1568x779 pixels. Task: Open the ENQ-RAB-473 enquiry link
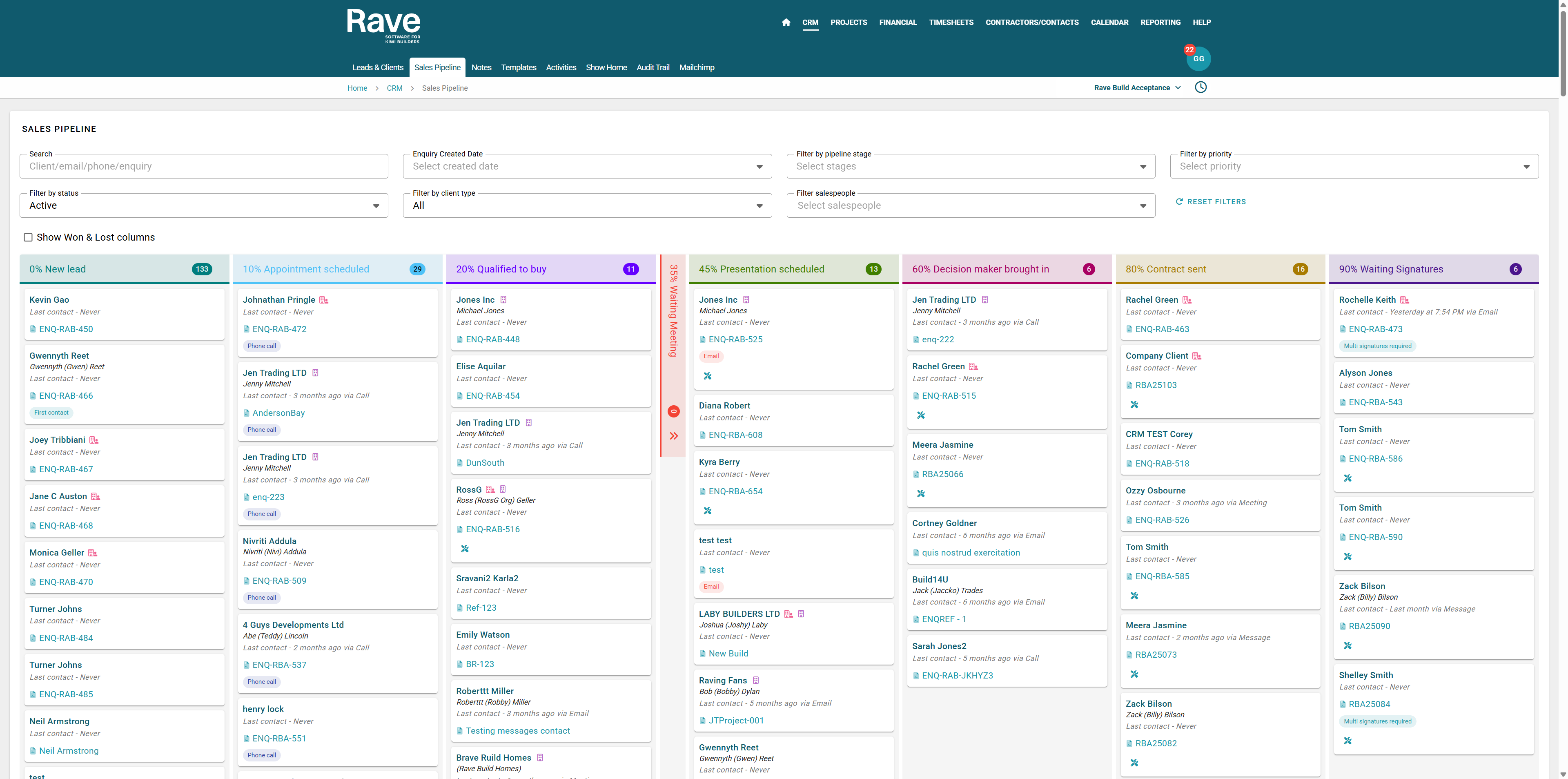(1375, 330)
